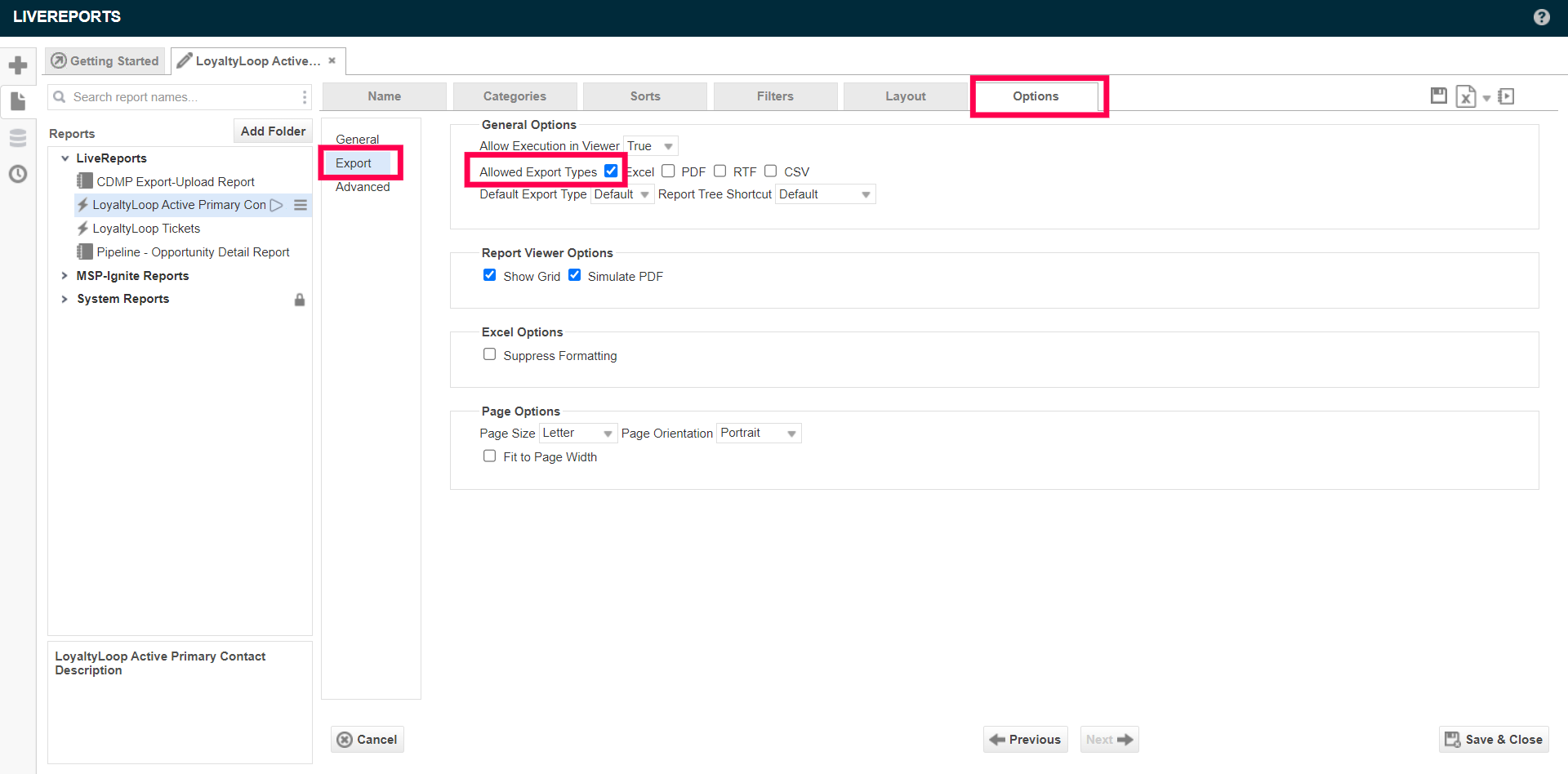
Task: Click the Cancel button
Action: (367, 740)
